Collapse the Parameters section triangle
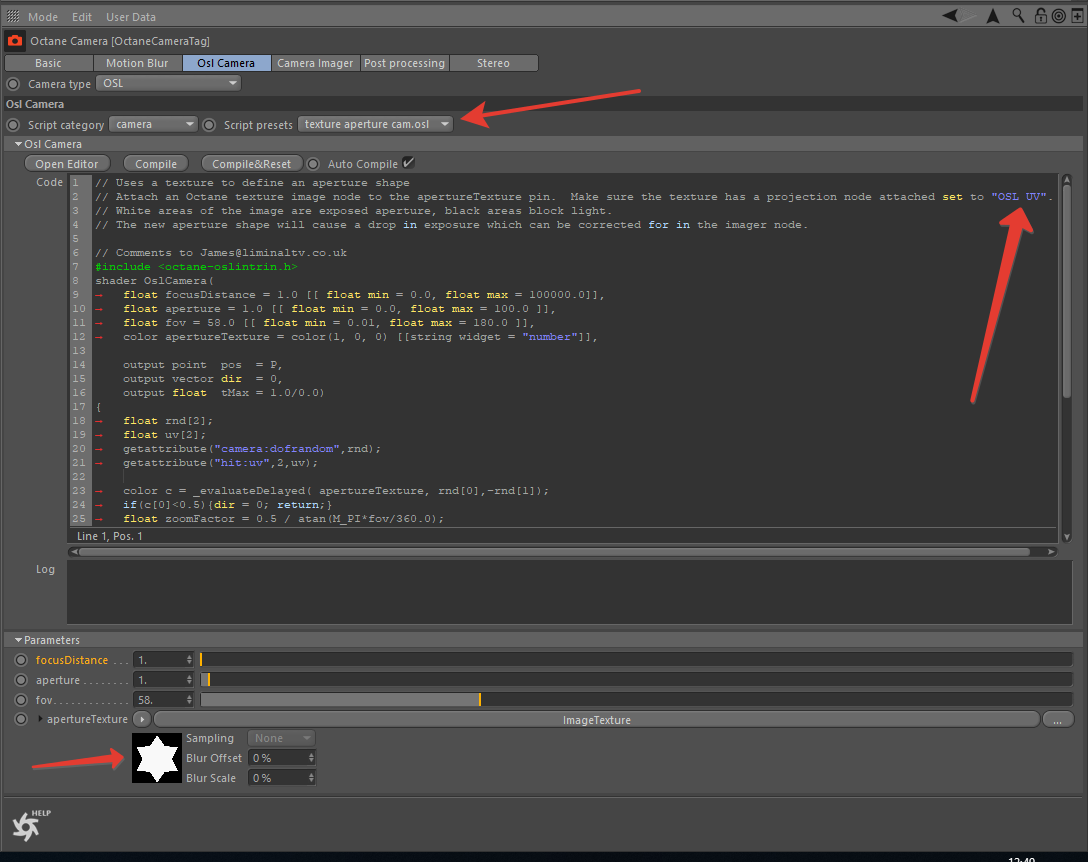 coord(18,640)
